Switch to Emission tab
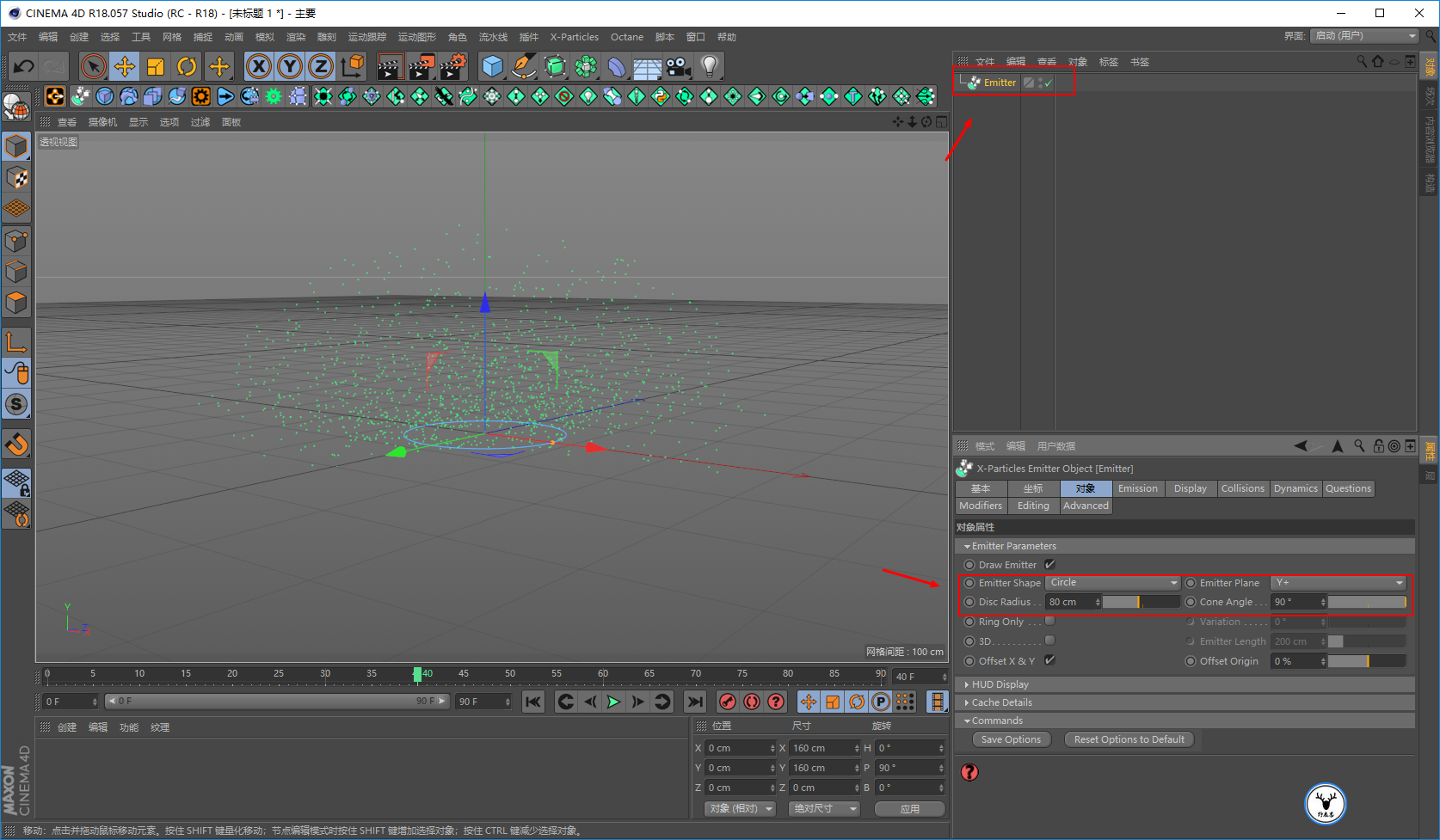Viewport: 1440px width, 840px height. click(x=1138, y=488)
